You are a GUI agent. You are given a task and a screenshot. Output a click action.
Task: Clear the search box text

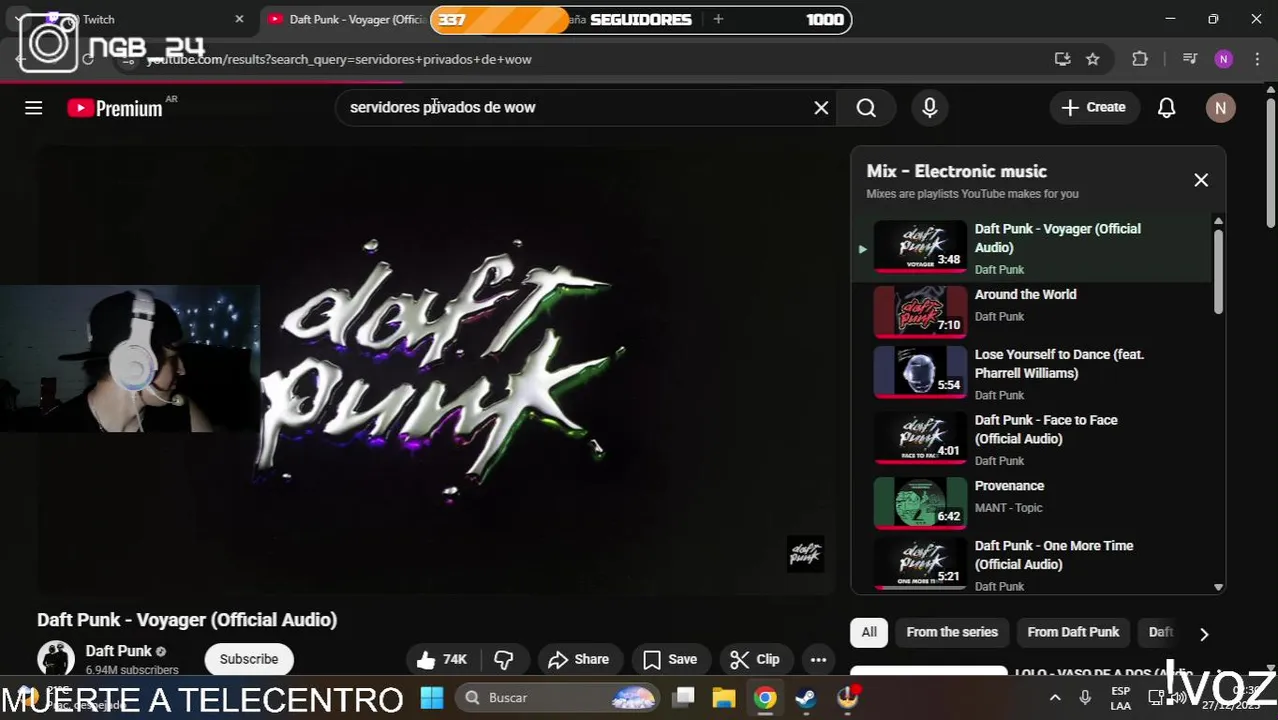(x=821, y=108)
